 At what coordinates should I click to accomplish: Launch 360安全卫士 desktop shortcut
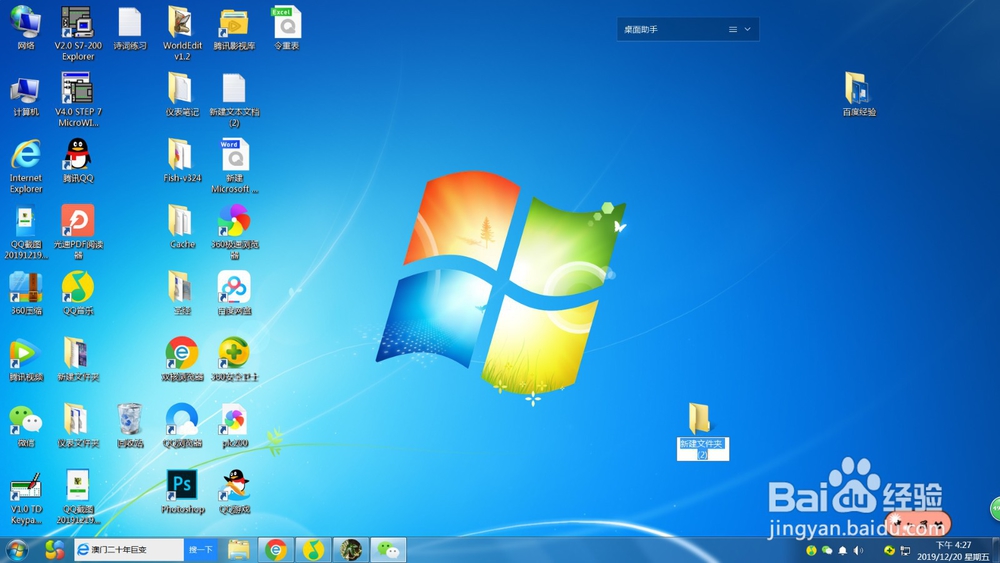point(234,360)
